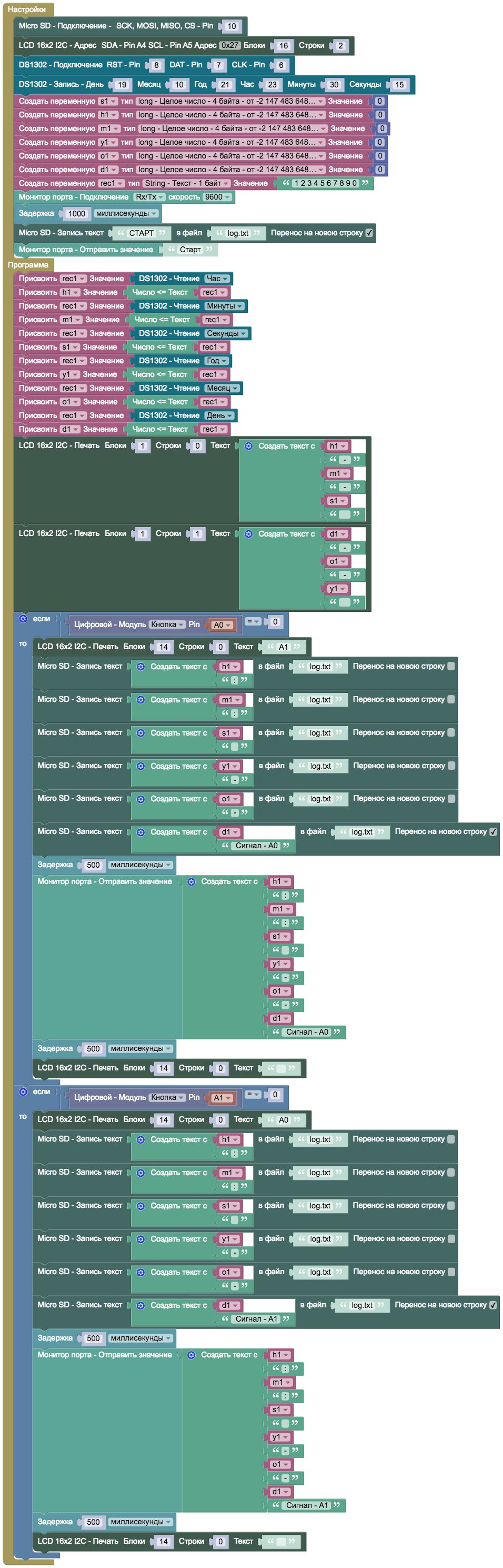Toggle new-line checkbox on 'Сигнал - A0' write row
Viewport: 503px width, 1568px height.
click(x=492, y=831)
